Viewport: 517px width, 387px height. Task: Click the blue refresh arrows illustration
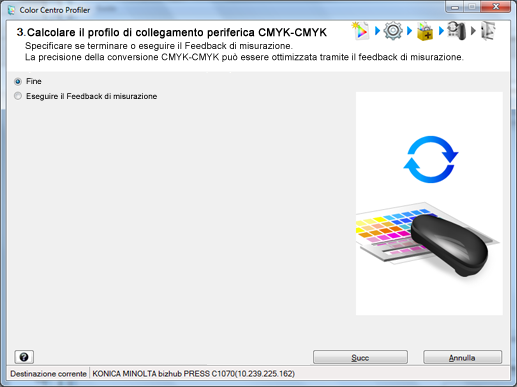pos(431,159)
